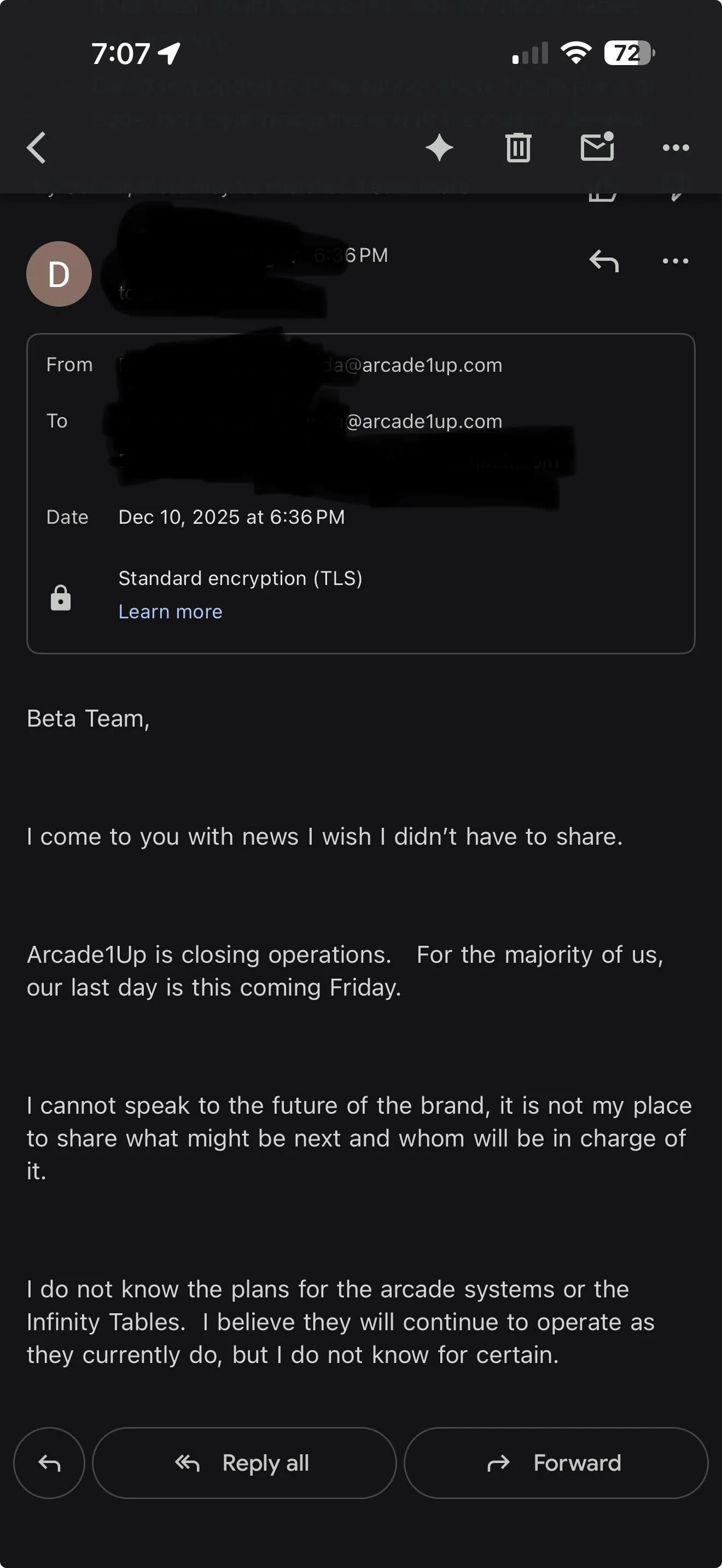Image resolution: width=722 pixels, height=1568 pixels.
Task: Tap the Date field showing Dec 10, 2025
Action: point(231,517)
